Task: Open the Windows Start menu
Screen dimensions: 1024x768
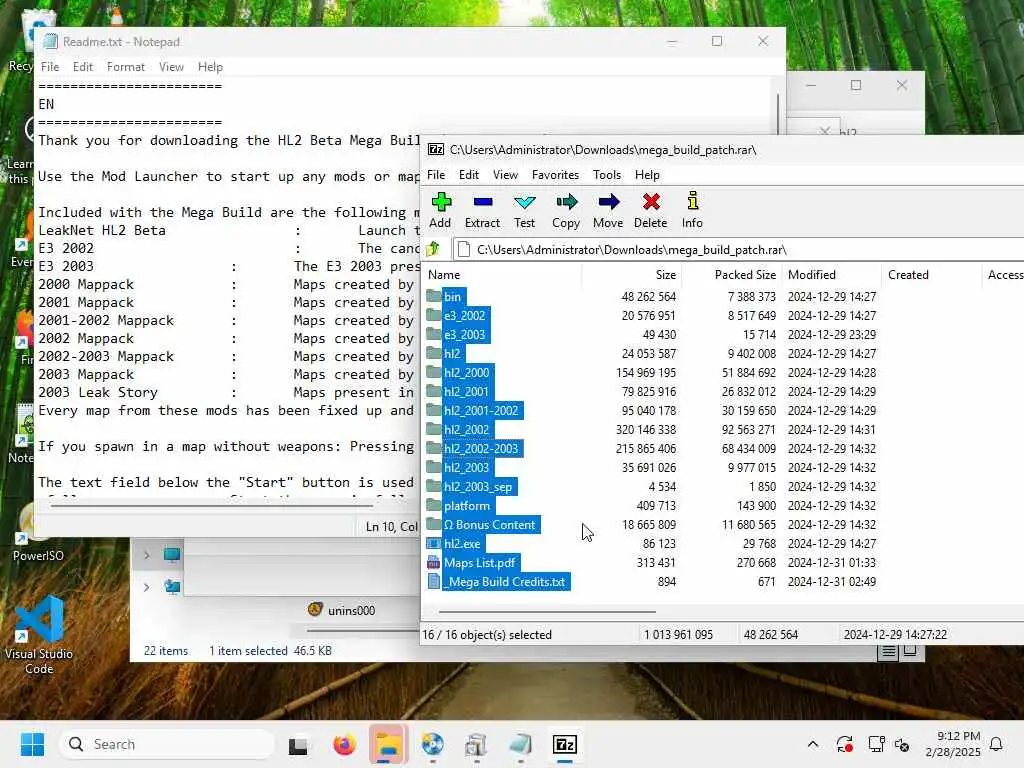Action: 32,744
